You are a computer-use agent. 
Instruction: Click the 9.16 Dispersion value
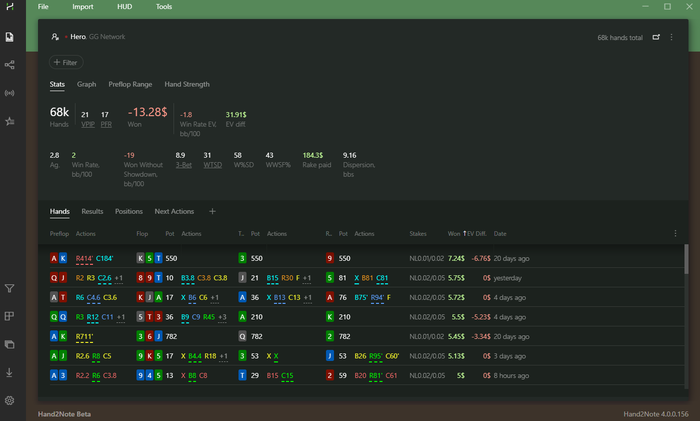click(350, 155)
